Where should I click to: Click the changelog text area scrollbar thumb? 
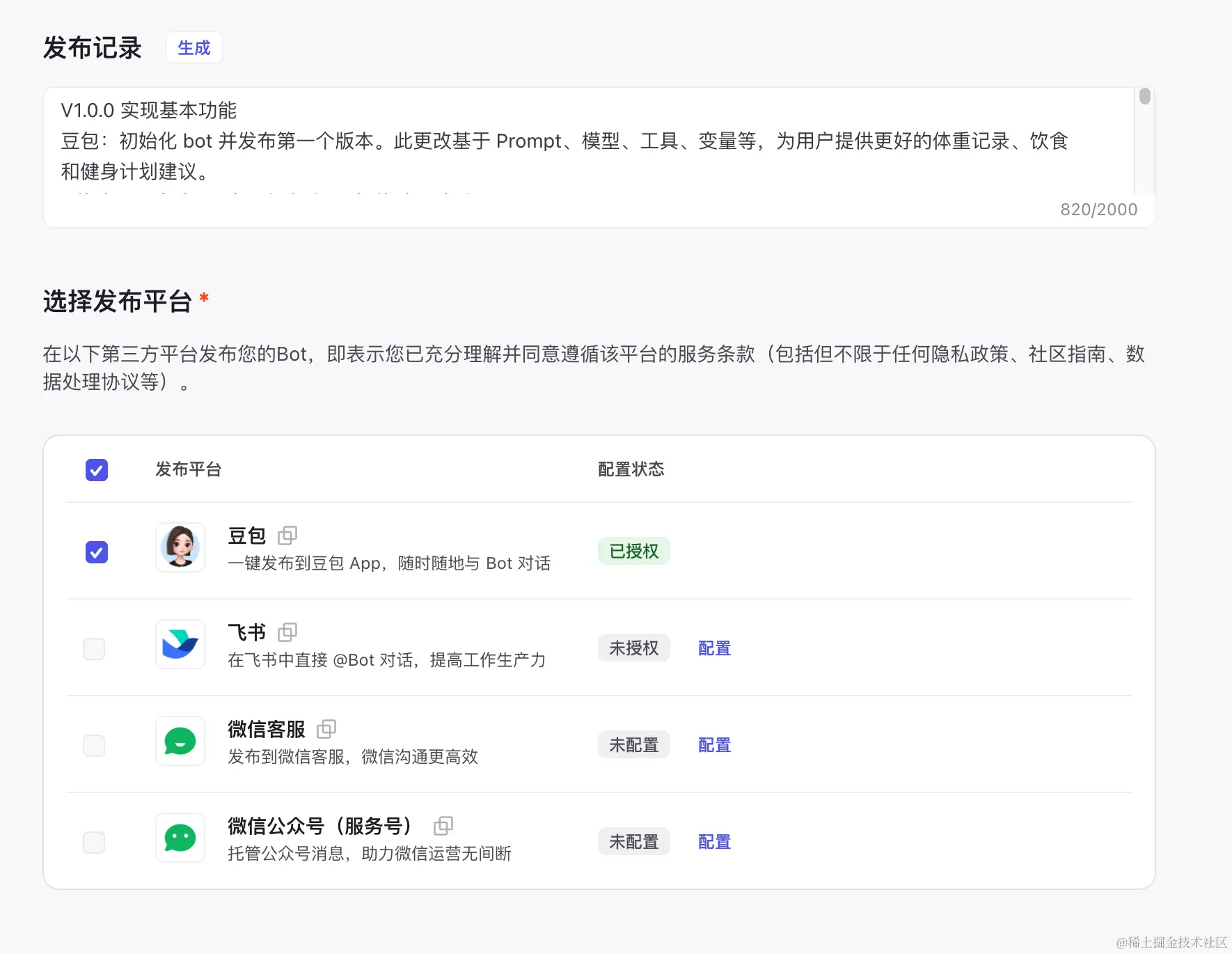coord(1145,96)
